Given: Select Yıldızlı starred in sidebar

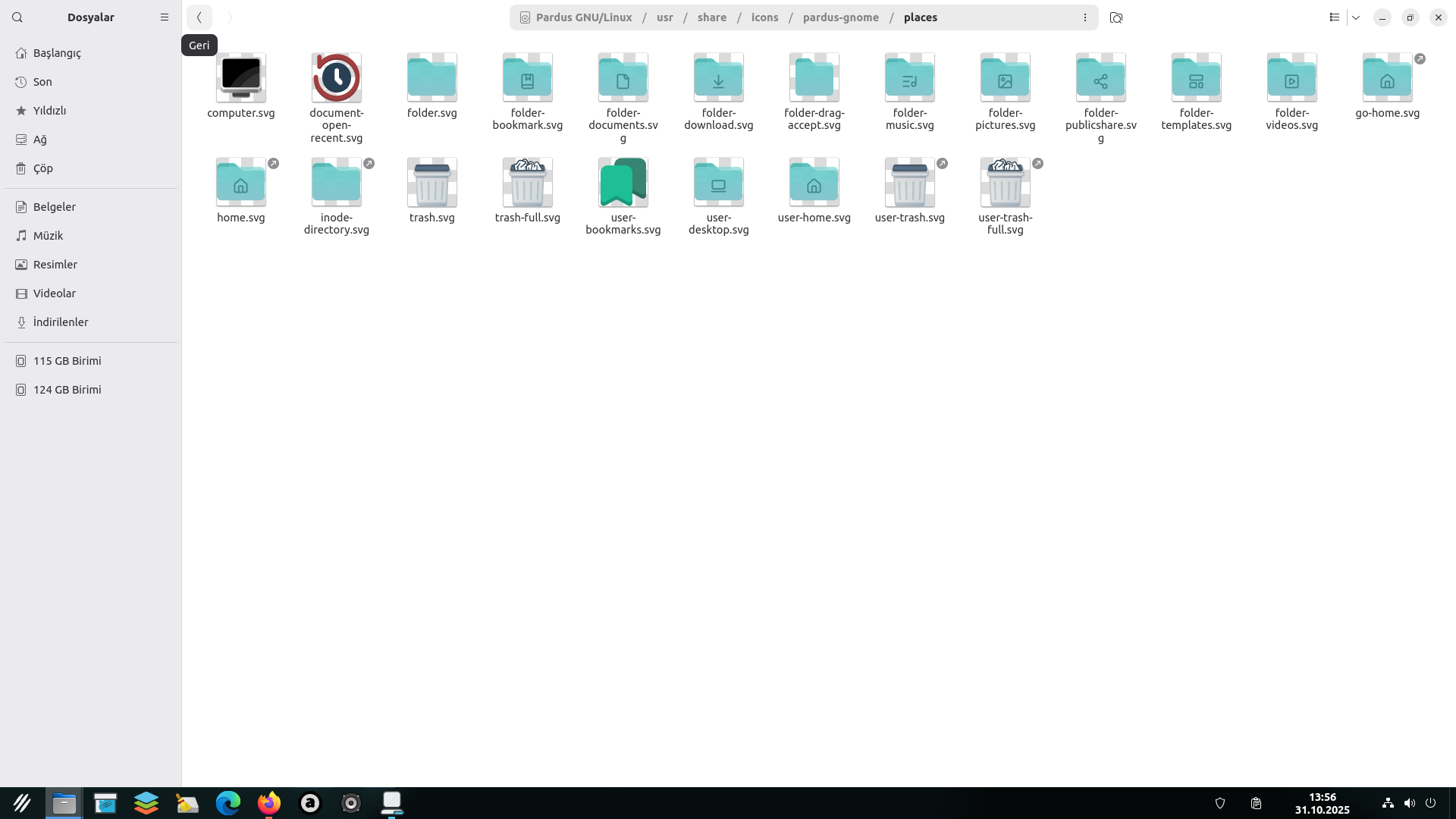Looking at the screenshot, I should (49, 111).
